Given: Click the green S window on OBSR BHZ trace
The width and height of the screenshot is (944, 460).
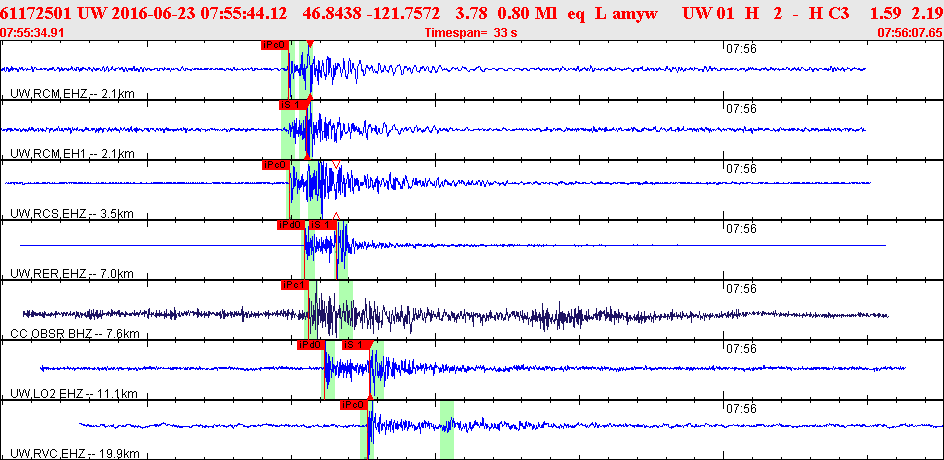Looking at the screenshot, I should click(x=346, y=309).
